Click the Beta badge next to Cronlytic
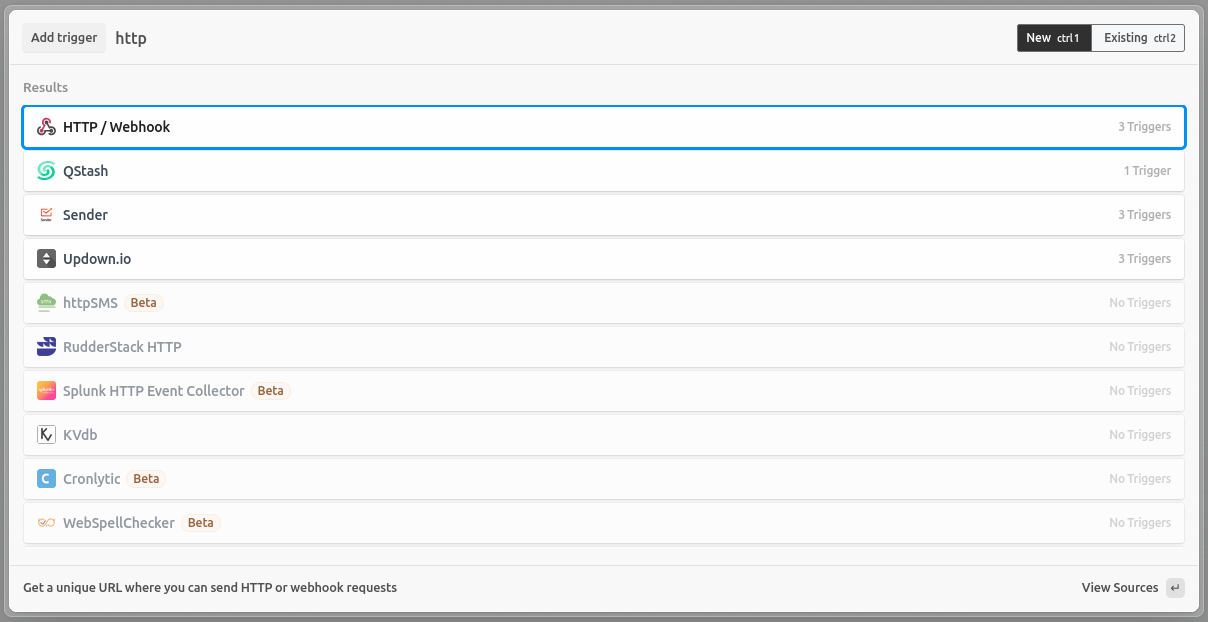 (x=146, y=478)
